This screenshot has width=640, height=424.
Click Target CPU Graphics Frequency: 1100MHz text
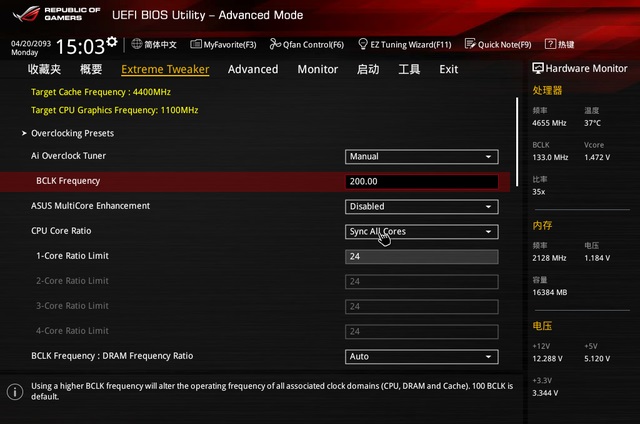[115, 110]
